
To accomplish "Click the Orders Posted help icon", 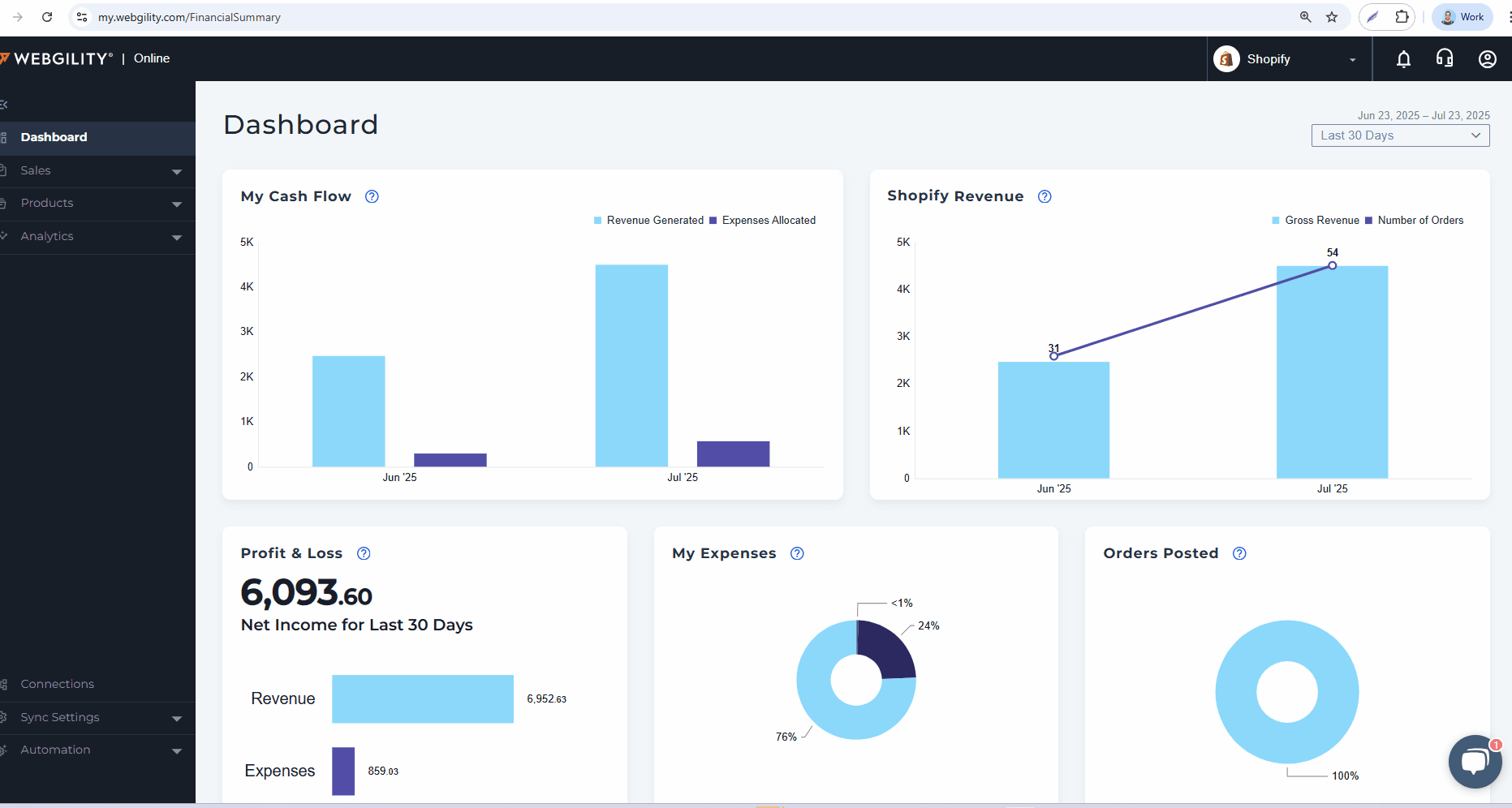I will tap(1239, 553).
